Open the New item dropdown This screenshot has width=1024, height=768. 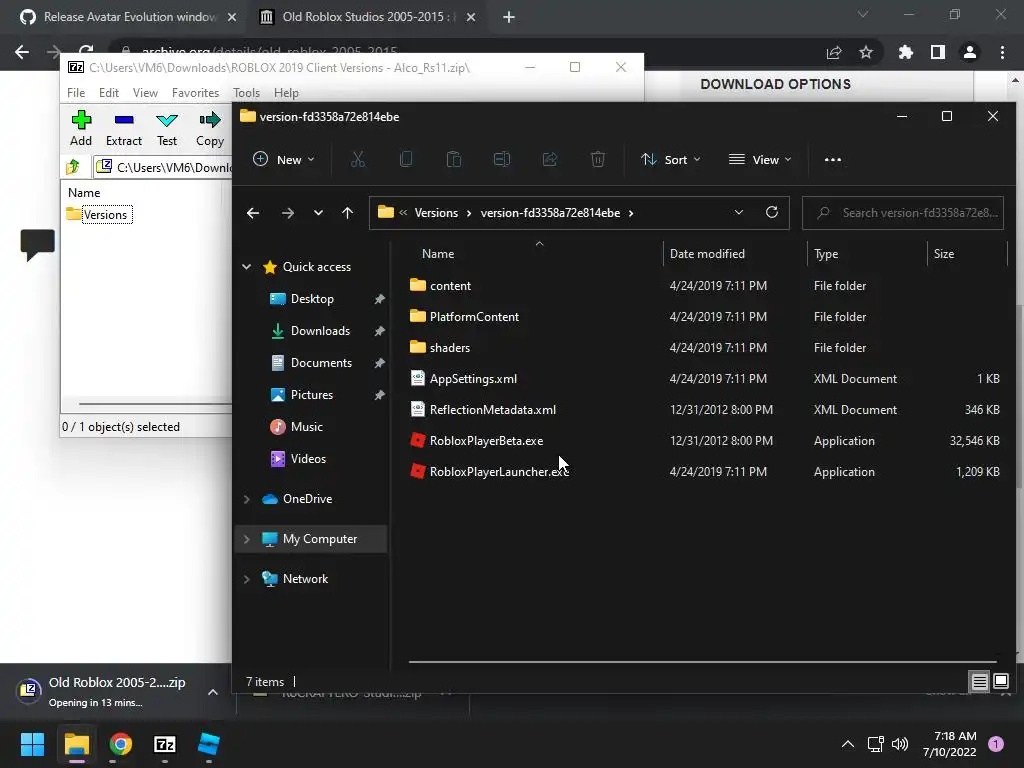click(284, 159)
